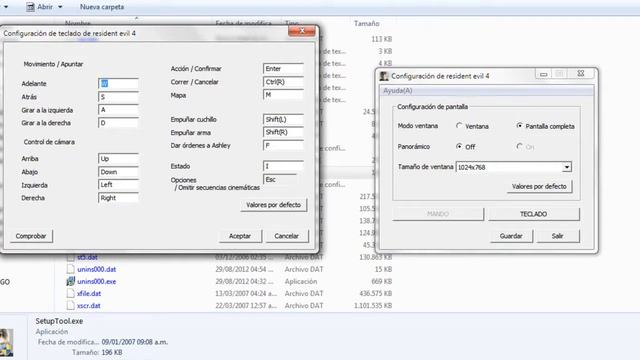
Task: Select the unins000.exe file
Action: coord(96,281)
